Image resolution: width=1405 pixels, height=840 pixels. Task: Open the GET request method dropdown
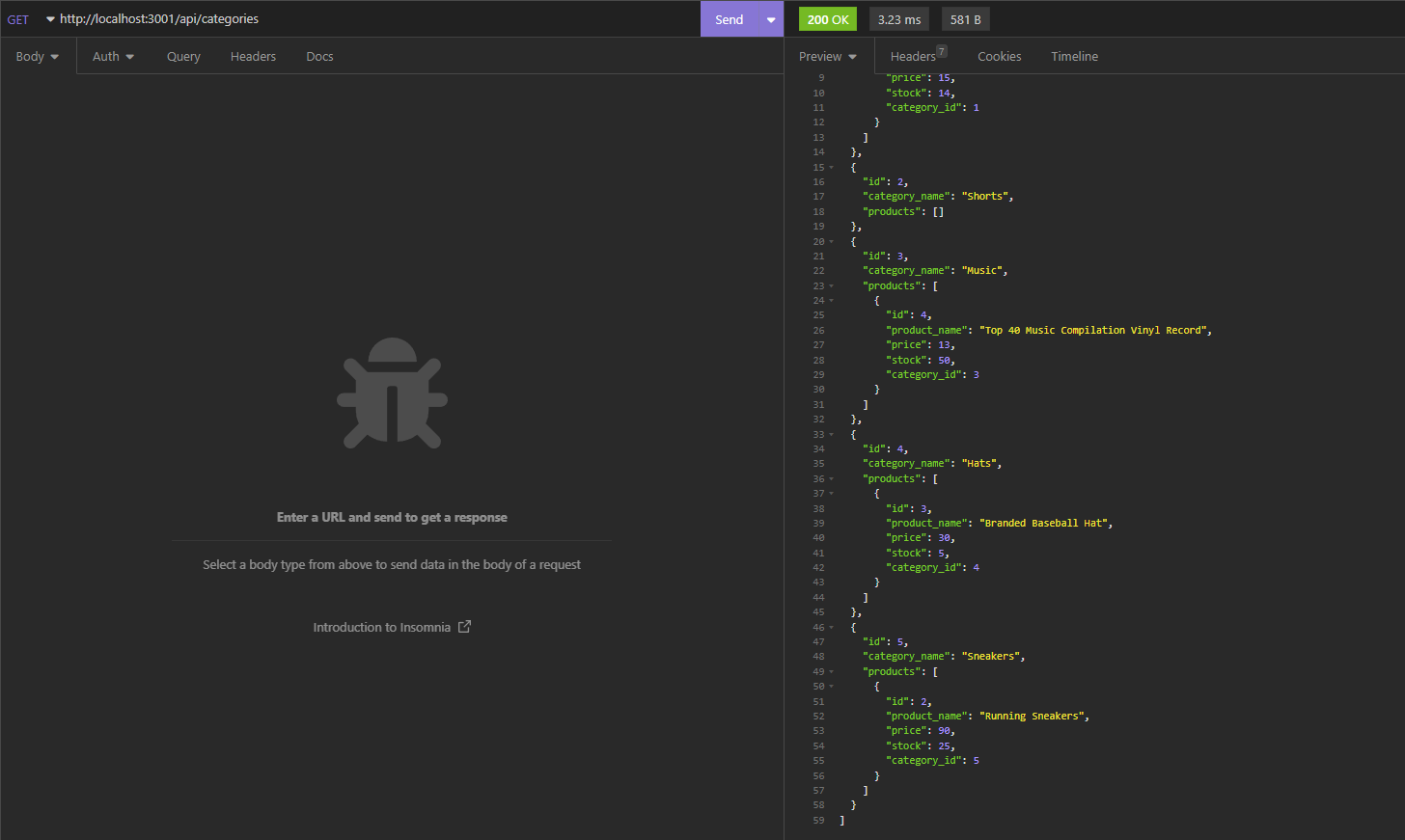click(49, 18)
